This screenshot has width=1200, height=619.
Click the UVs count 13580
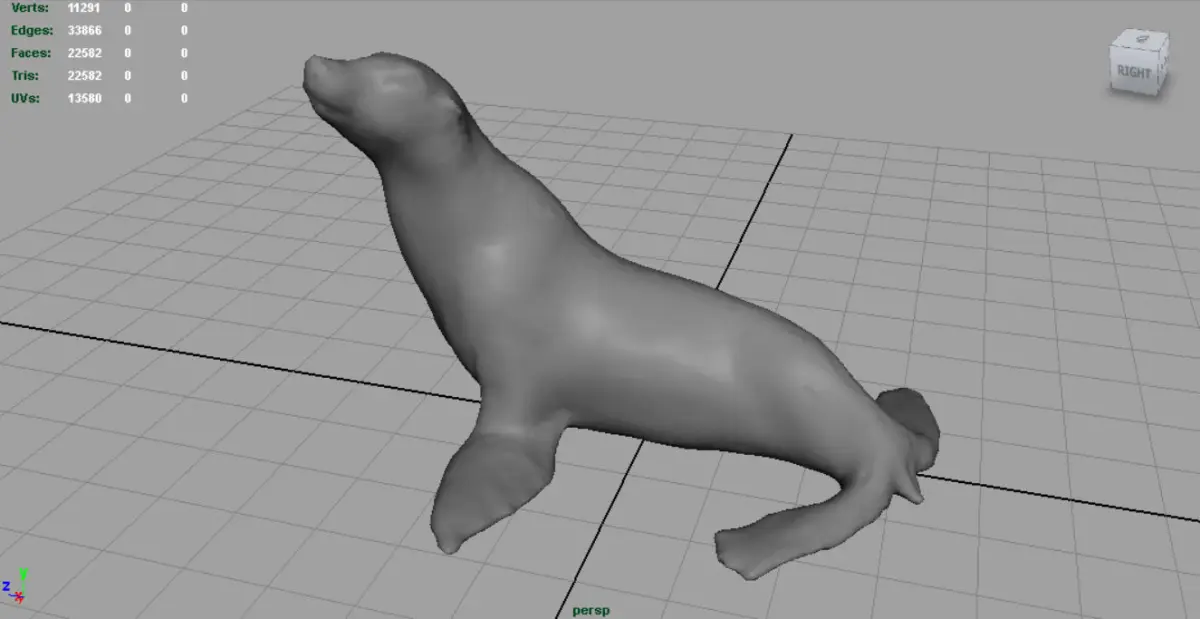click(85, 98)
